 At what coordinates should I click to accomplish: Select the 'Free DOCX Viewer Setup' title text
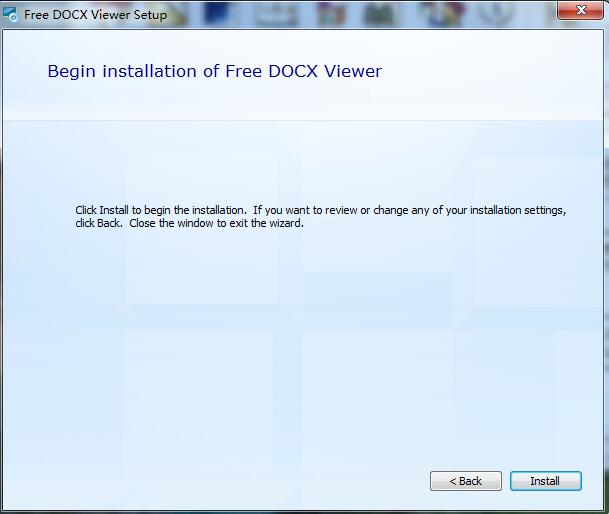coord(96,15)
